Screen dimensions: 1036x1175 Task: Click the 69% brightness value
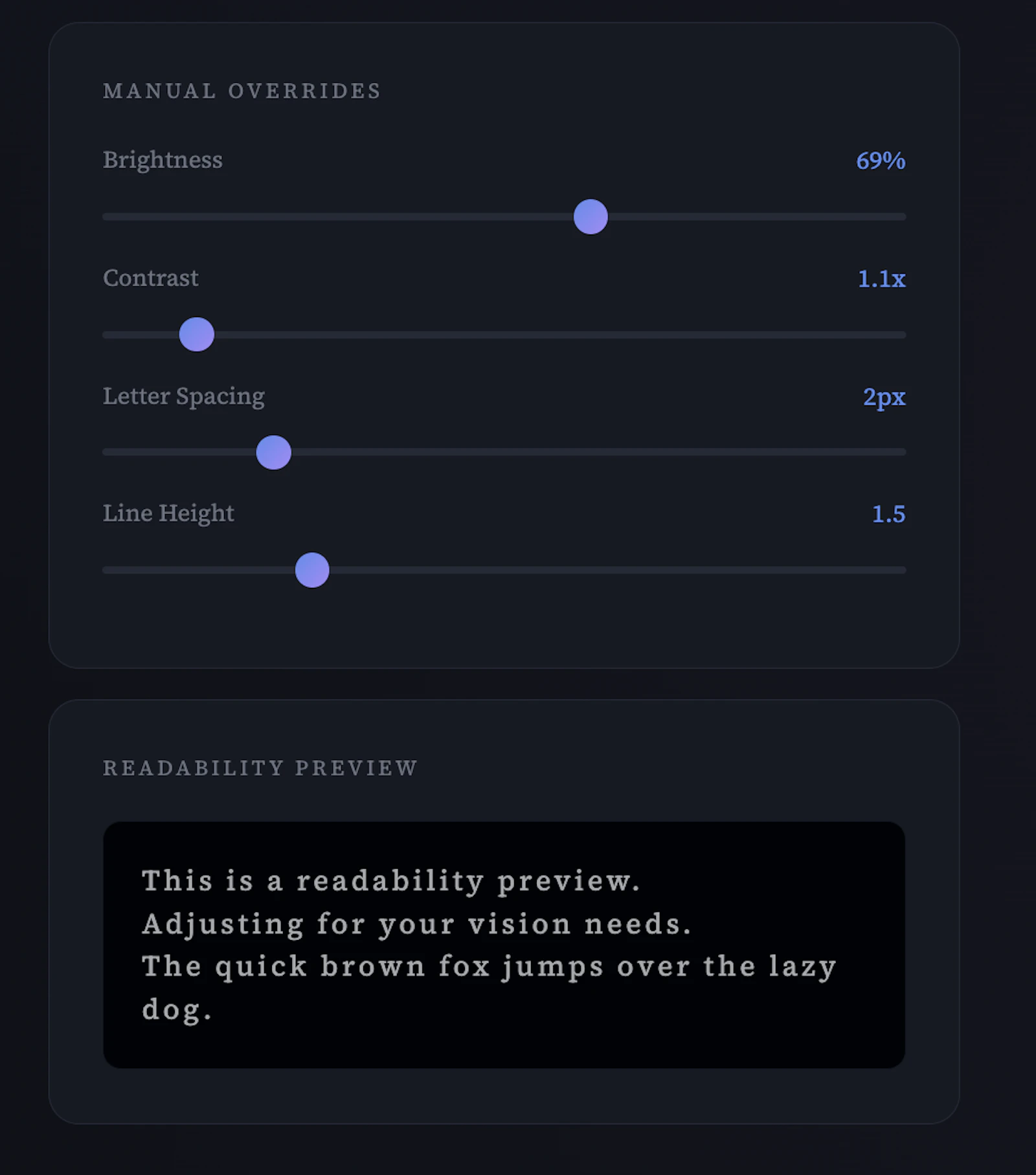pos(881,161)
